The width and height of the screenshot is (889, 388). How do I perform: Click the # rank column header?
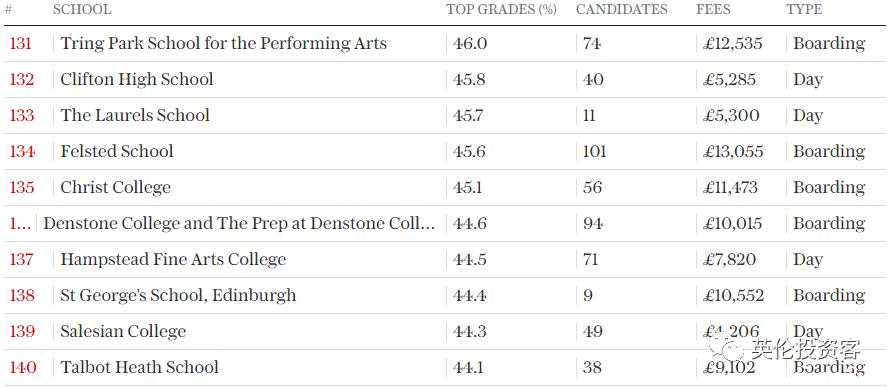coord(9,10)
